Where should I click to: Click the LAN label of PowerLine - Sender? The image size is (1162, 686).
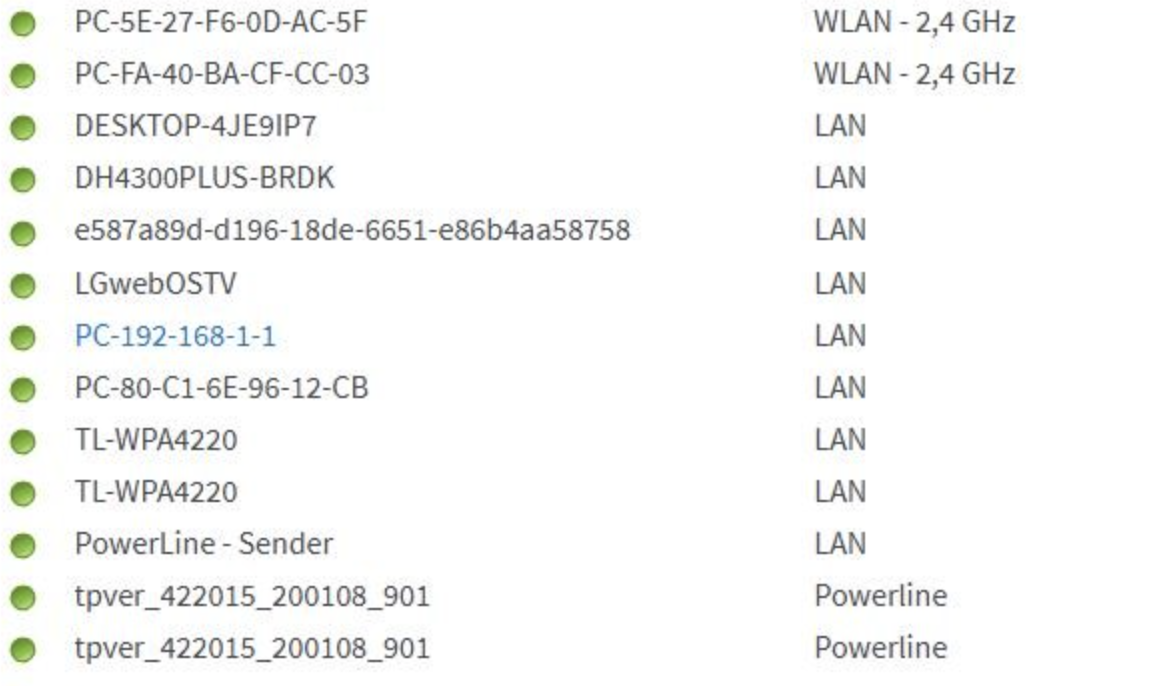(x=840, y=544)
